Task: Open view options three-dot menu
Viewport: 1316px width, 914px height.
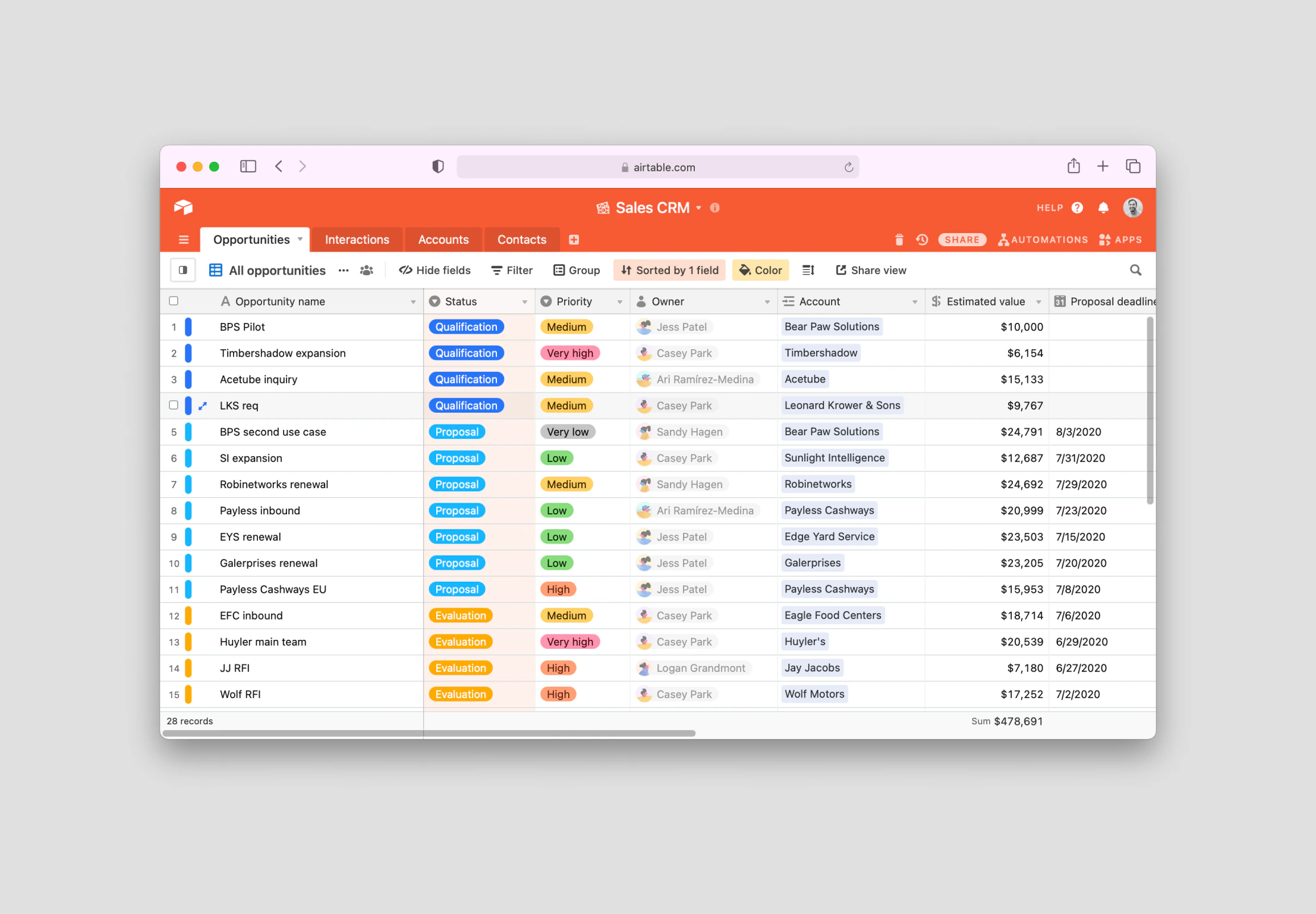Action: (x=344, y=271)
